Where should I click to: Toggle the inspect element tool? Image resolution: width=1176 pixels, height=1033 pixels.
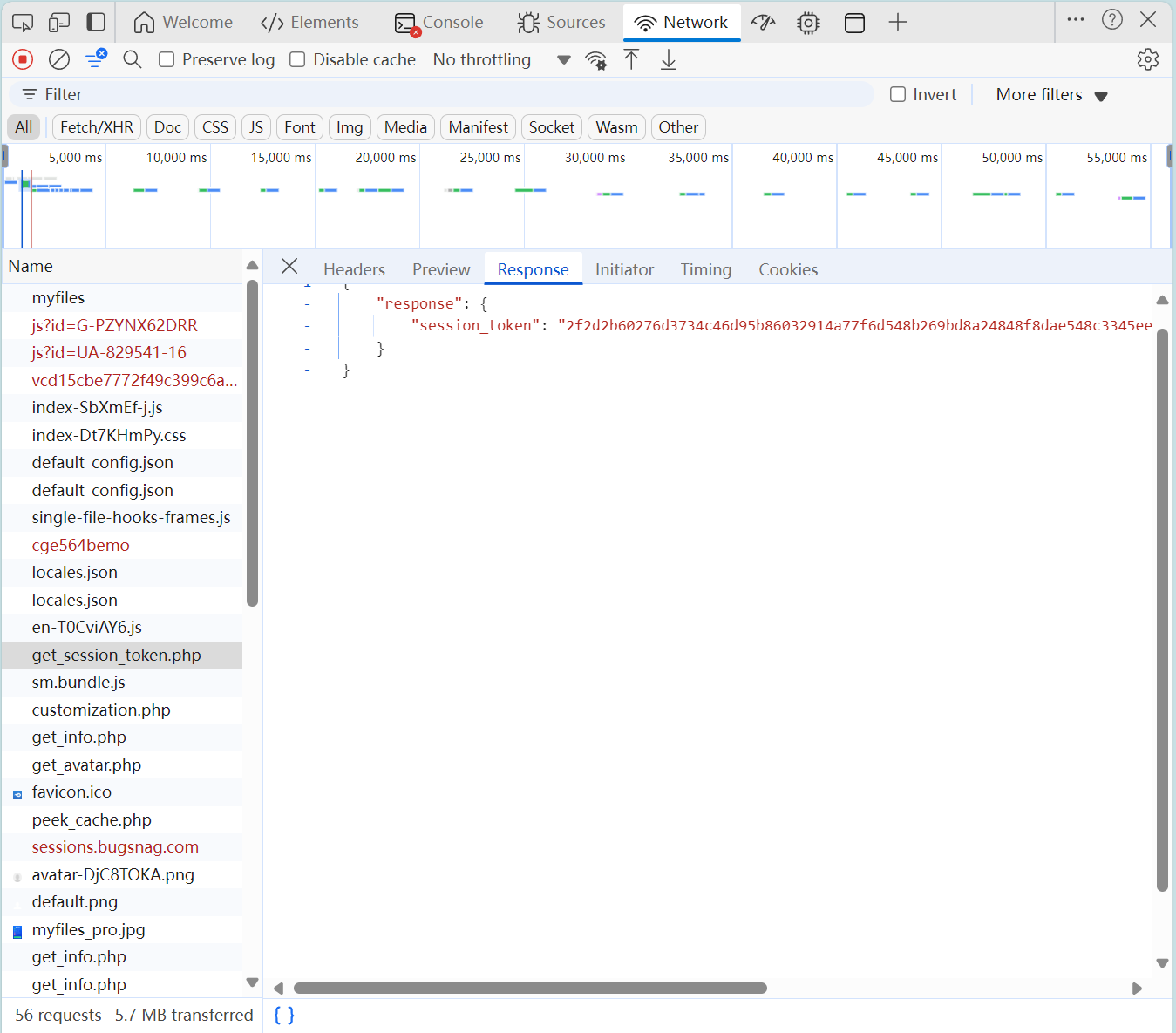click(23, 22)
